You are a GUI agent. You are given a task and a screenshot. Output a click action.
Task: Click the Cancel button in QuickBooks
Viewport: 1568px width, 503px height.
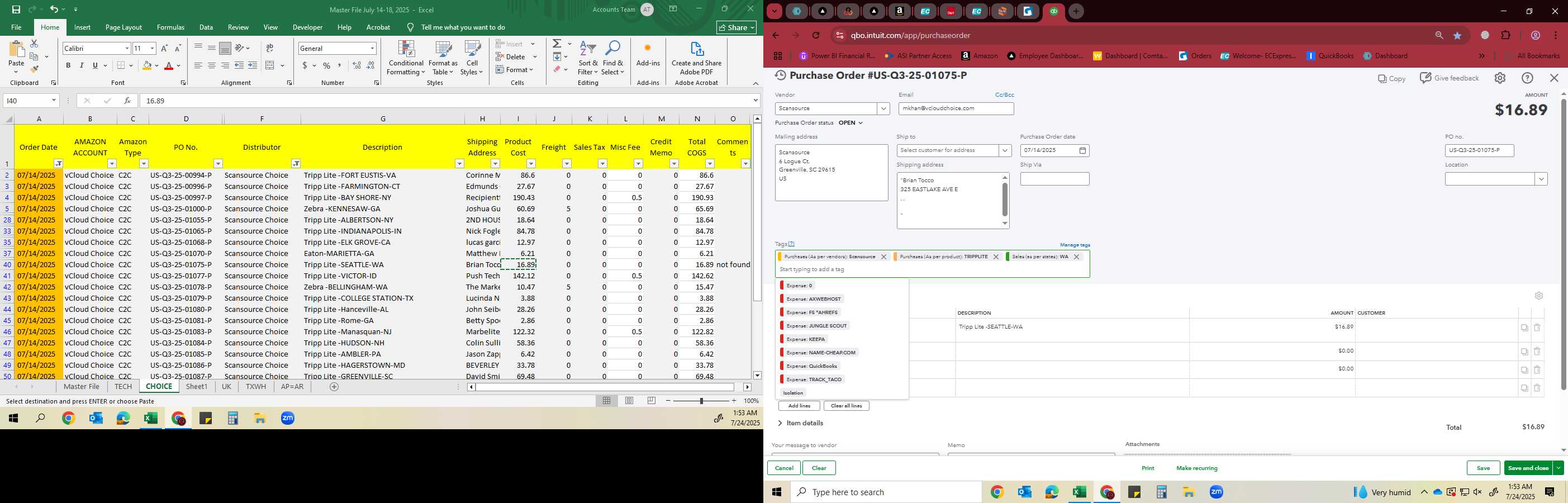point(783,468)
